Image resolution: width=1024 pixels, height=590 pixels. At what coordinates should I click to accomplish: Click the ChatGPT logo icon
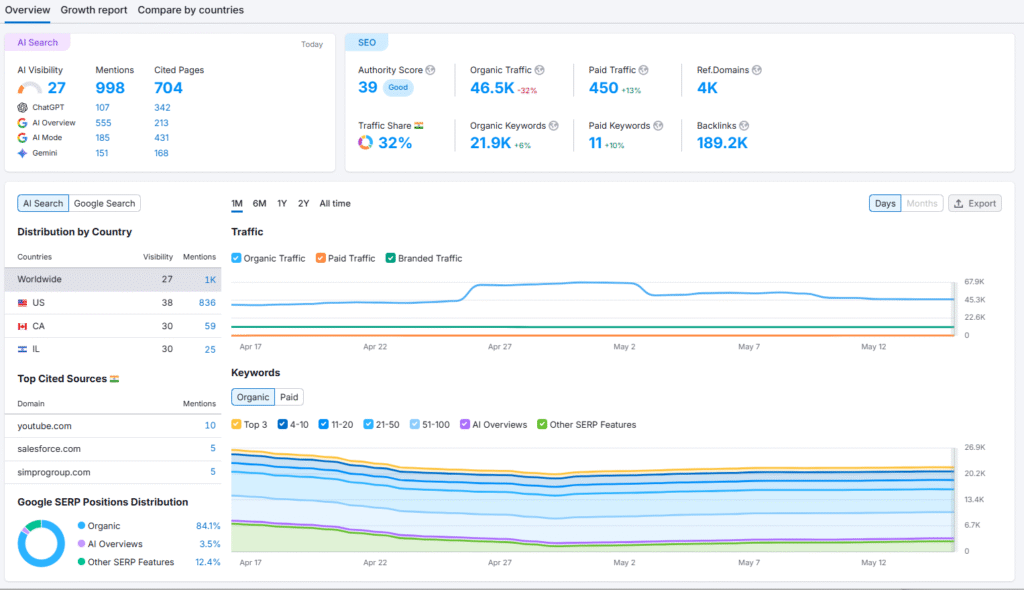22,107
